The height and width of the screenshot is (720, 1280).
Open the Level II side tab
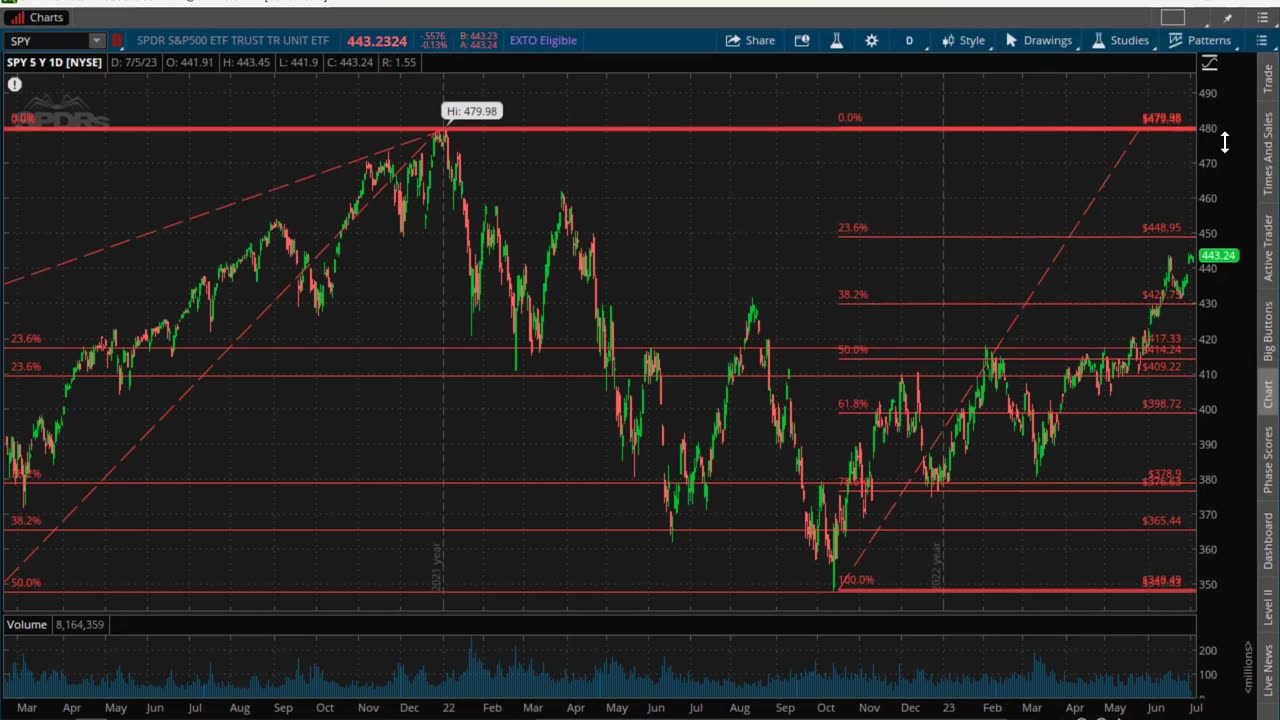[x=1268, y=607]
